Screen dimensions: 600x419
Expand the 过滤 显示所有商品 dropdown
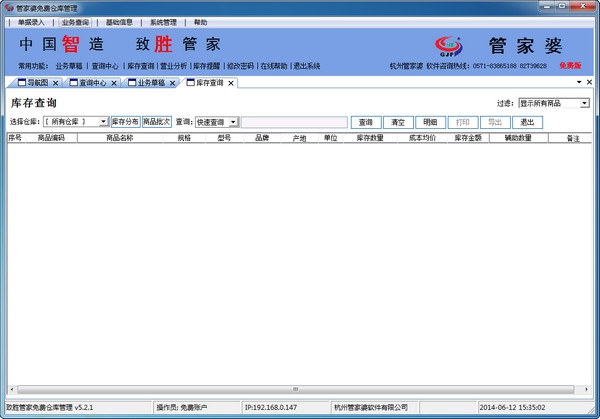click(584, 103)
